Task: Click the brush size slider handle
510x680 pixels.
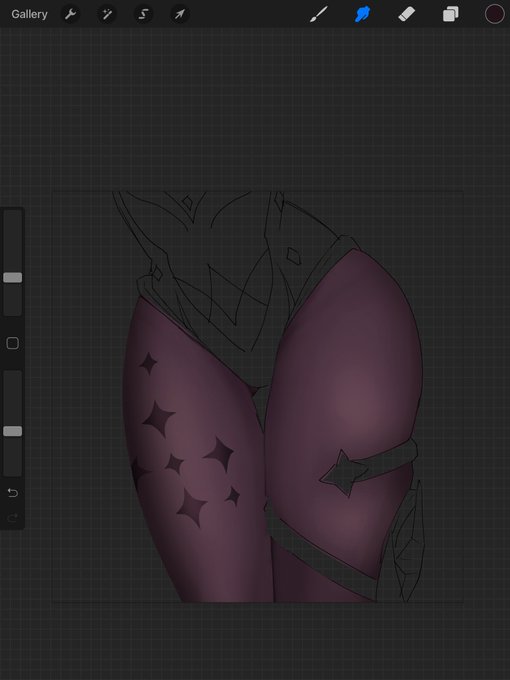Action: point(13,278)
